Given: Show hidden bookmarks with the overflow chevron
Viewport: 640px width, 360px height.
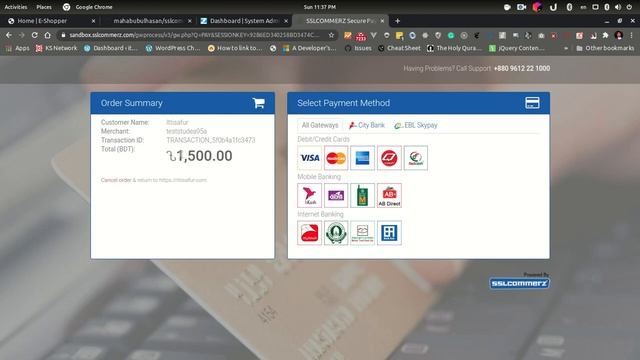Looking at the screenshot, I should pos(566,48).
